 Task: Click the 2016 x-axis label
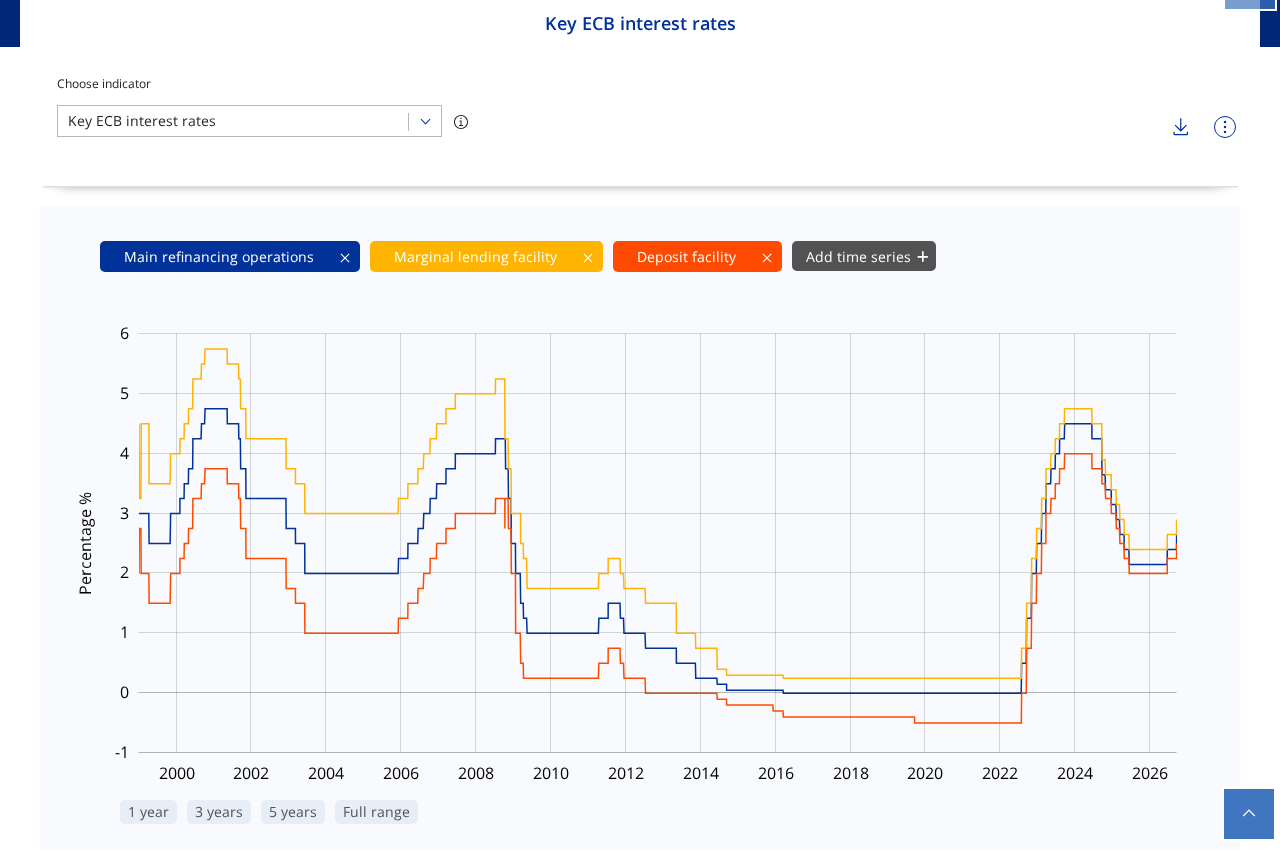click(x=776, y=774)
